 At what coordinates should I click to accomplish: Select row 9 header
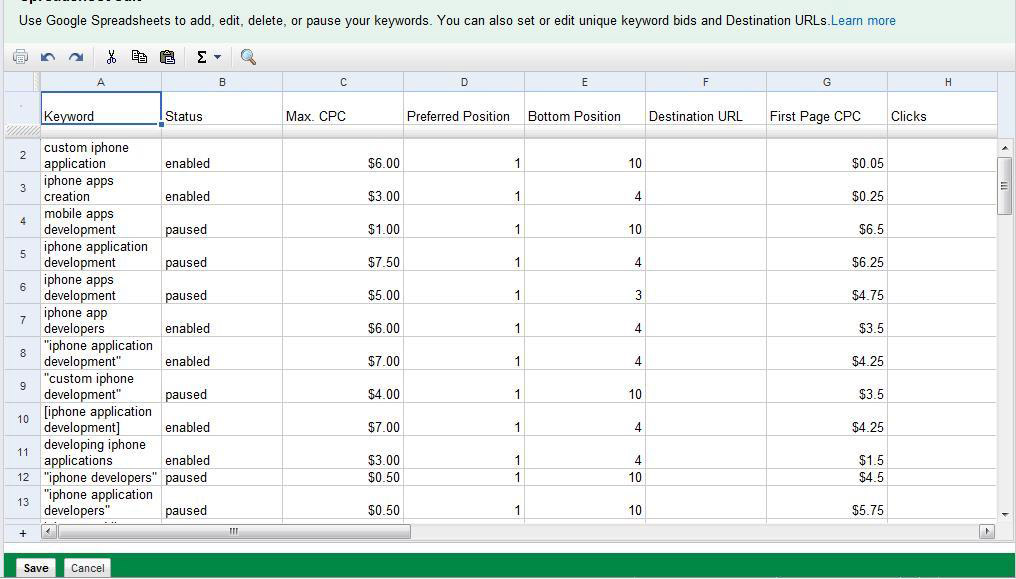coord(23,387)
